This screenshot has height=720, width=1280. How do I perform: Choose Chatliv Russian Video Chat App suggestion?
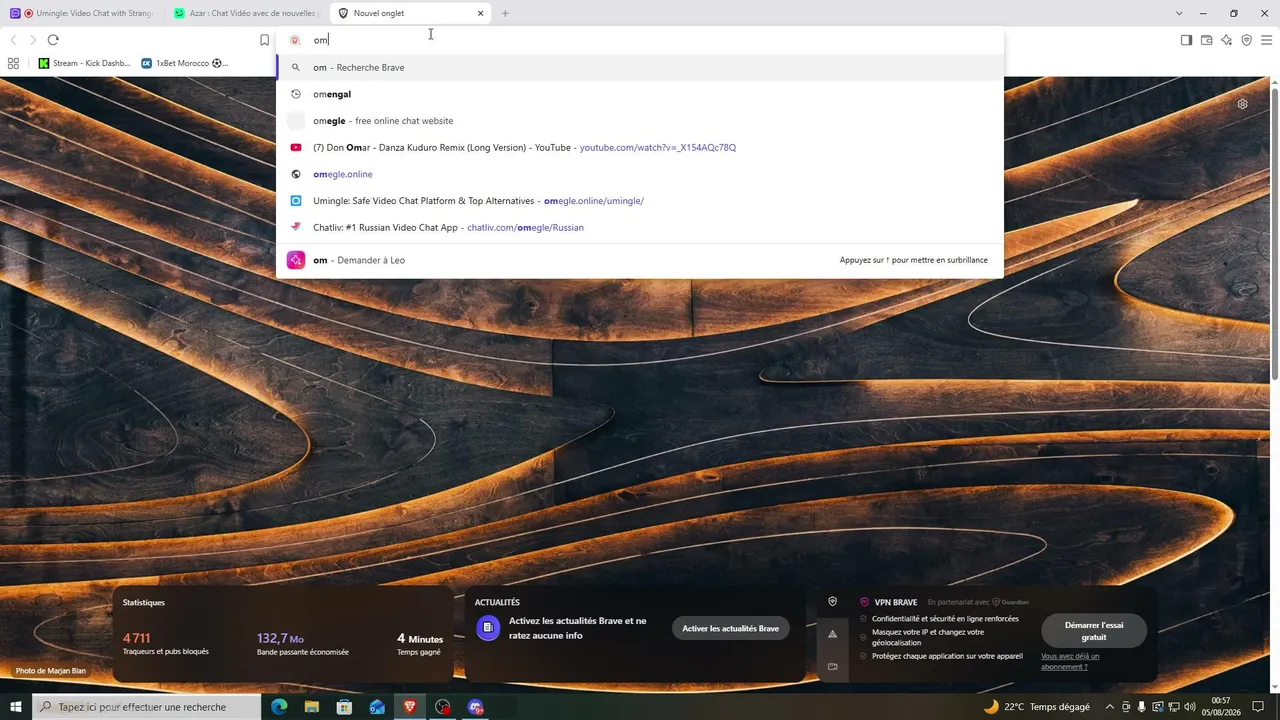tap(640, 227)
